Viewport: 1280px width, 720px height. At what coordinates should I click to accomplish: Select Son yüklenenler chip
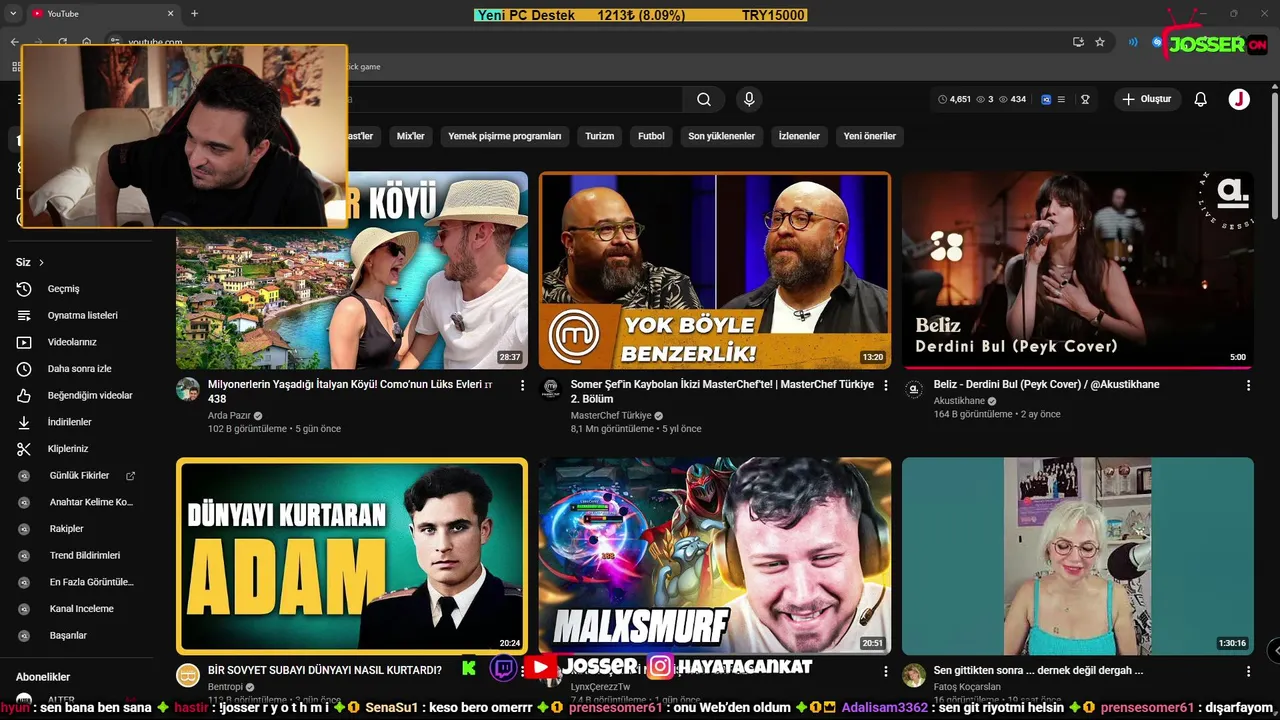click(x=722, y=136)
